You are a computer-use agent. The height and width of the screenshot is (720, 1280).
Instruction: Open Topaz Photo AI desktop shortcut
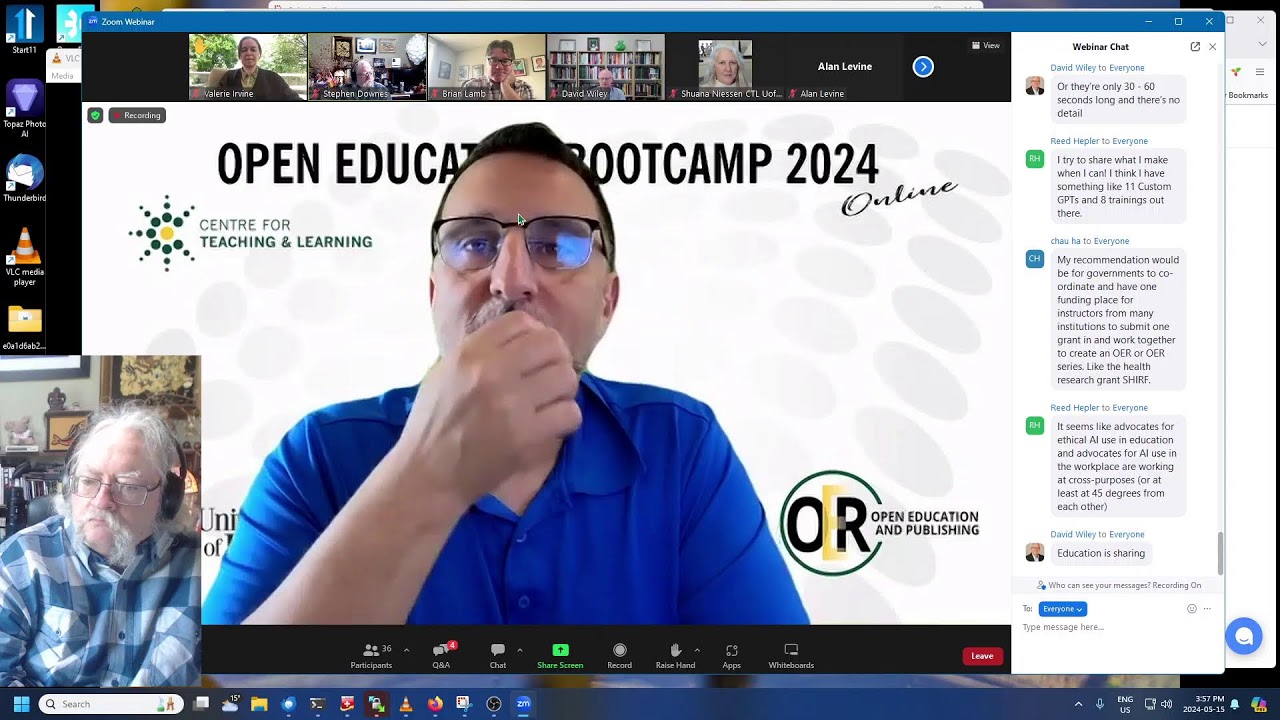click(x=24, y=110)
